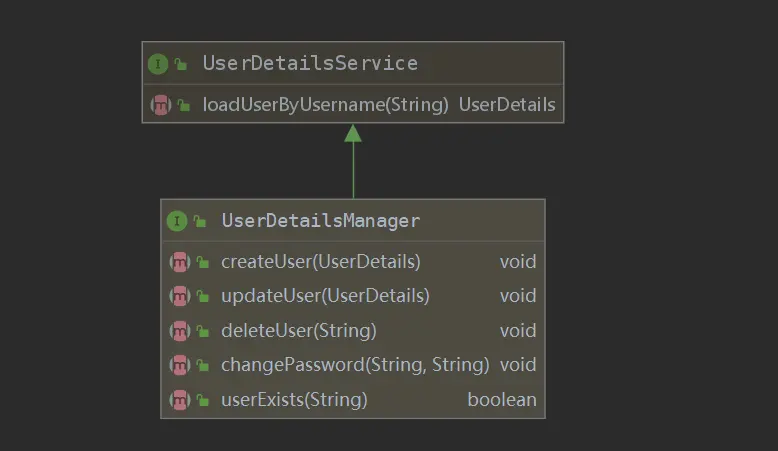Select the UserDetailsService class title
The width and height of the screenshot is (778, 451).
(310, 64)
